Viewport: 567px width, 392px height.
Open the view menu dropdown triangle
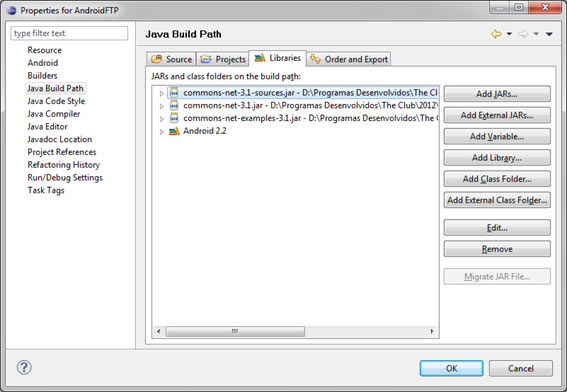click(549, 34)
